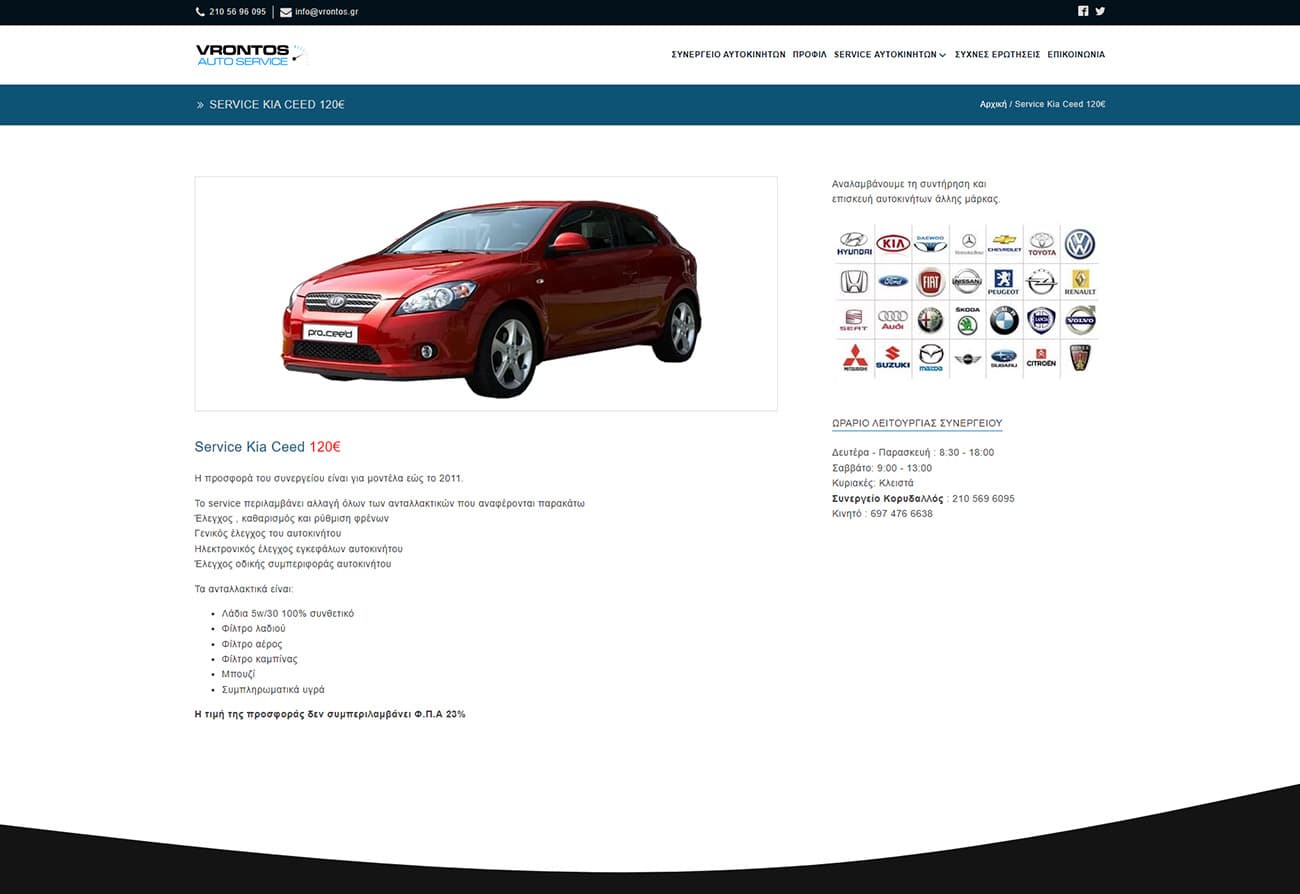Image resolution: width=1300 pixels, height=894 pixels.
Task: Navigate to ΕΠΙΚΟΙΝΩΝΙΑ
Action: pyautogui.click(x=1076, y=55)
